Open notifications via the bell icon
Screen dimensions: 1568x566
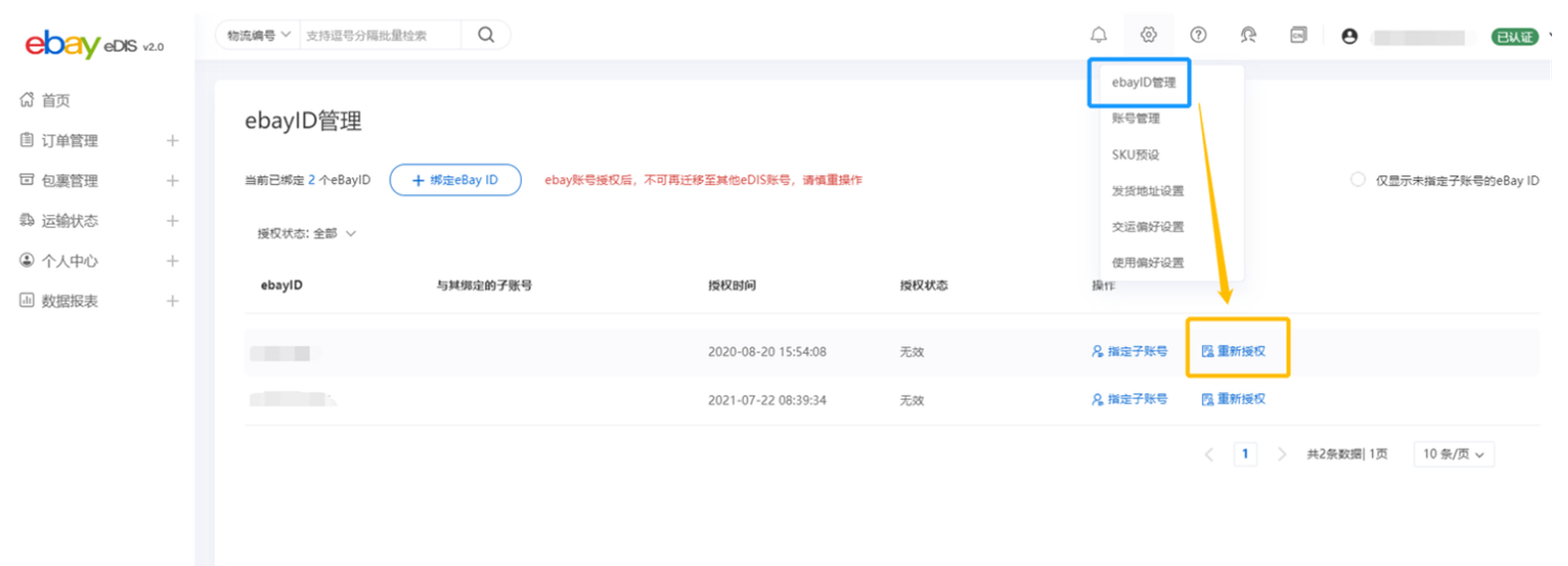pyautogui.click(x=1099, y=35)
